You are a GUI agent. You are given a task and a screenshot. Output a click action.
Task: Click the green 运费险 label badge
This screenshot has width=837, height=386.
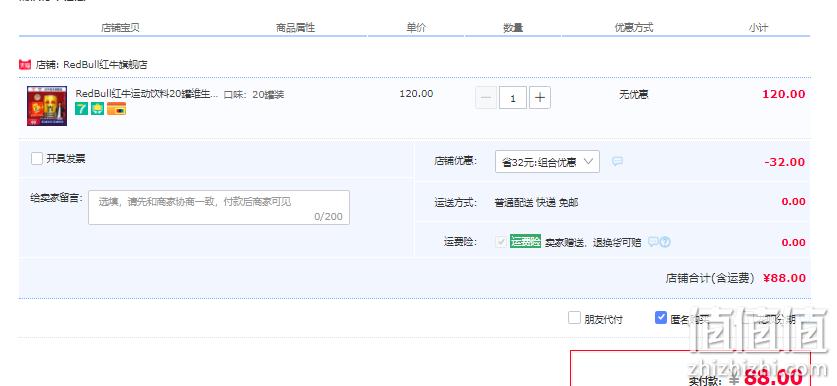(x=525, y=241)
